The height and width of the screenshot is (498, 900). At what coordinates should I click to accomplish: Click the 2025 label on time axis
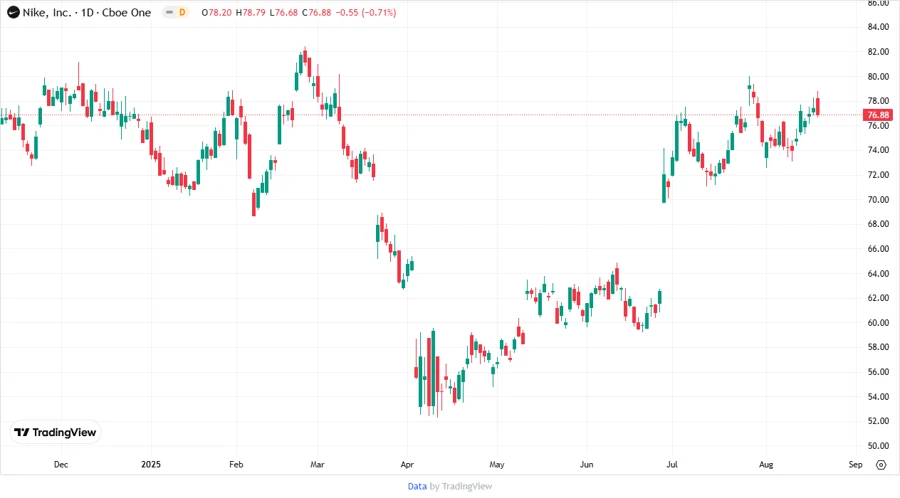[151, 465]
